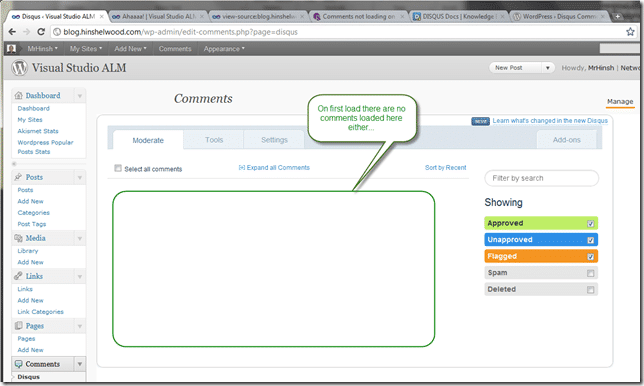Open the My Sites admin bar menu
The width and height of the screenshot is (644, 386).
tap(85, 48)
